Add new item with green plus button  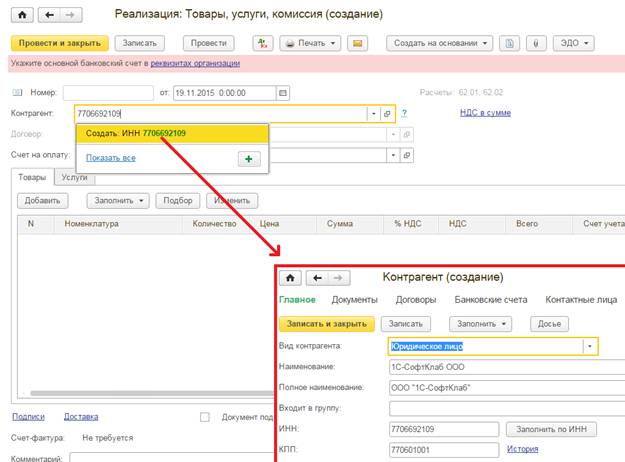point(249,159)
